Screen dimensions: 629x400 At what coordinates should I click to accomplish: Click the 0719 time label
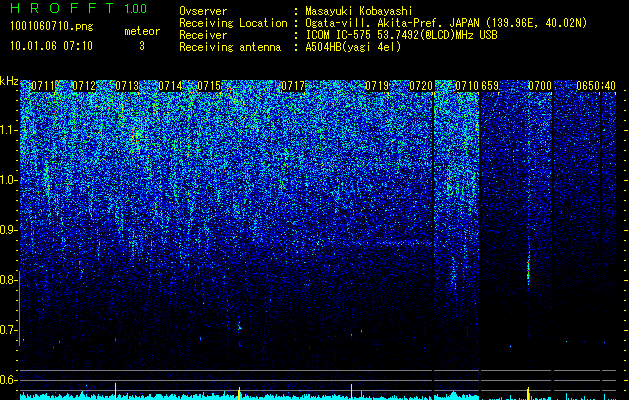pyautogui.click(x=377, y=86)
